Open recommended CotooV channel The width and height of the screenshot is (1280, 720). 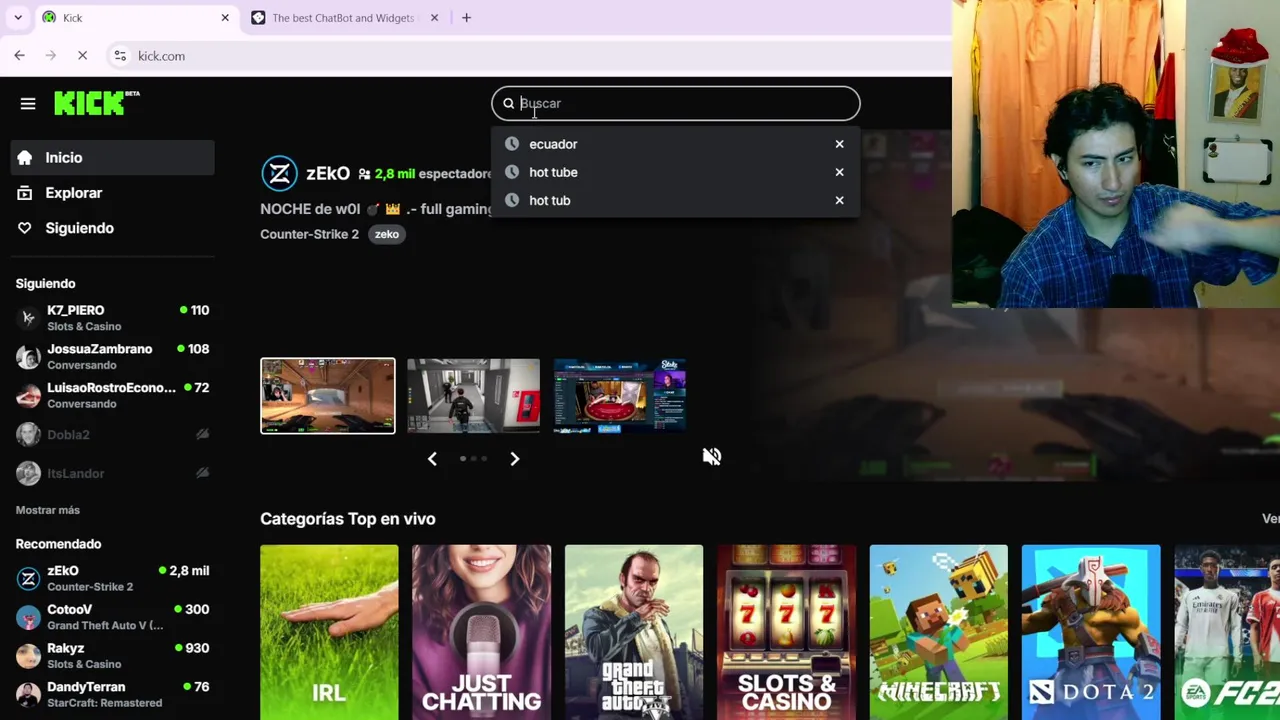112,617
